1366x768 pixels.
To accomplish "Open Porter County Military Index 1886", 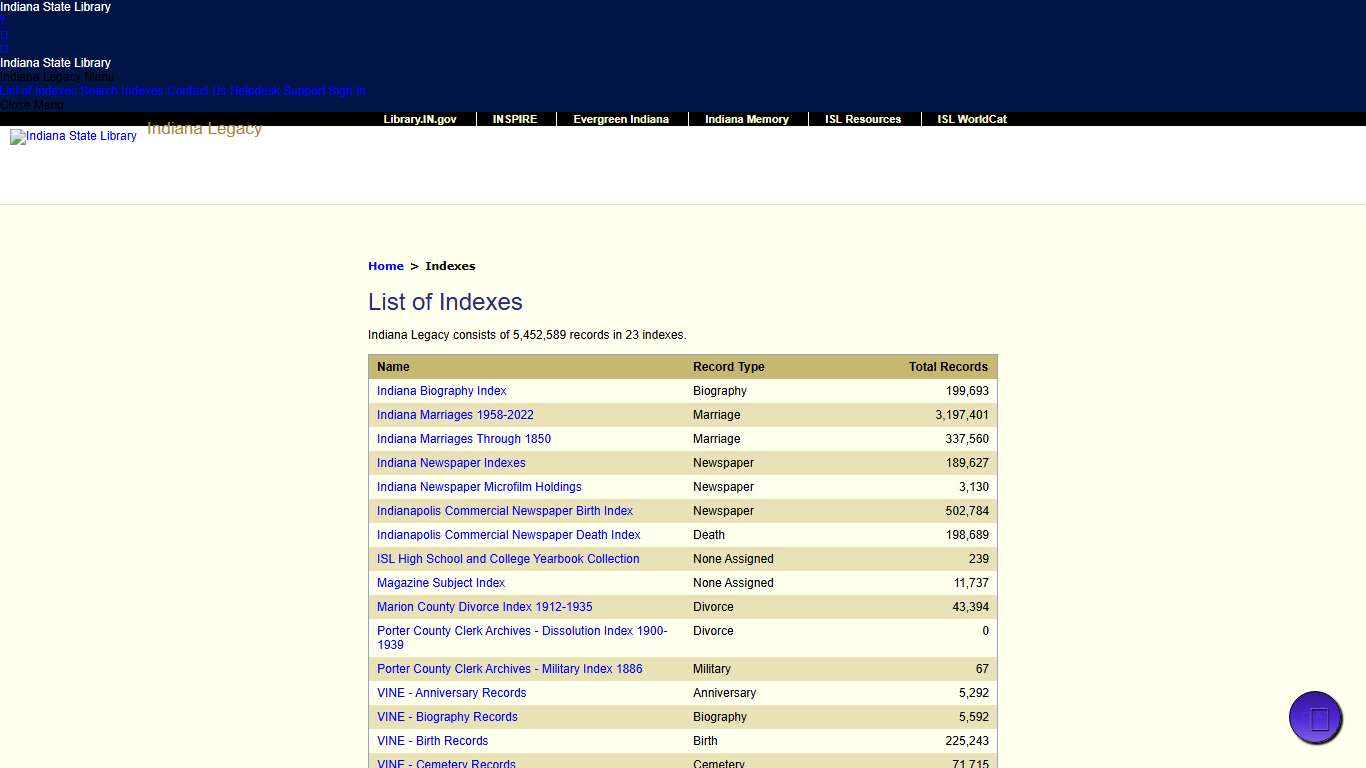I will tap(509, 669).
